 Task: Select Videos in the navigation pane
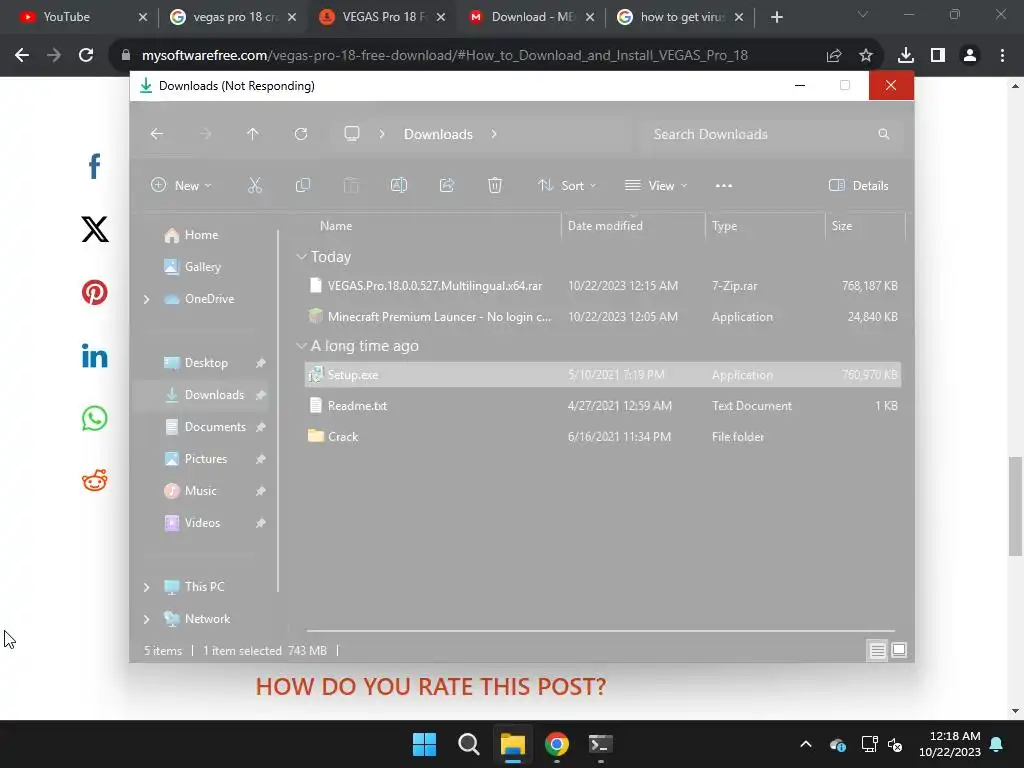coord(202,523)
